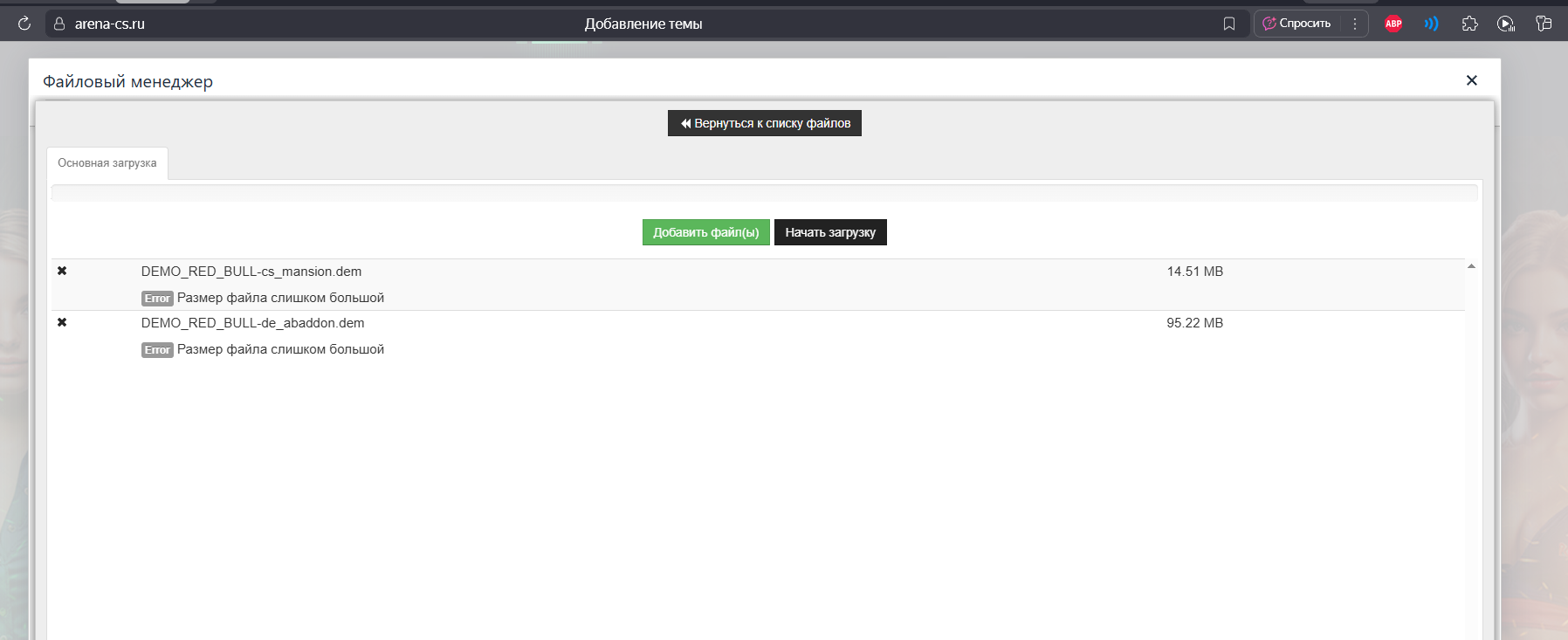Click the file list scroll-up arrow
Viewport: 1568px width, 640px height.
[x=1471, y=266]
